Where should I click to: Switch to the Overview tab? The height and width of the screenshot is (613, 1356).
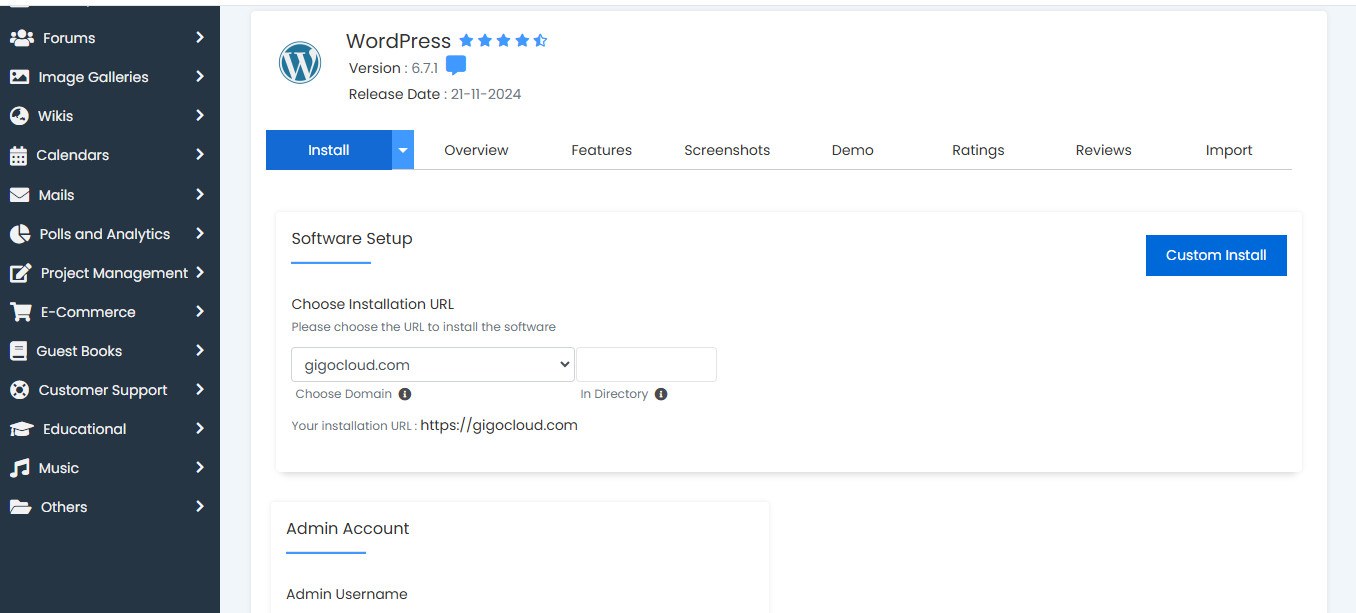tap(476, 150)
